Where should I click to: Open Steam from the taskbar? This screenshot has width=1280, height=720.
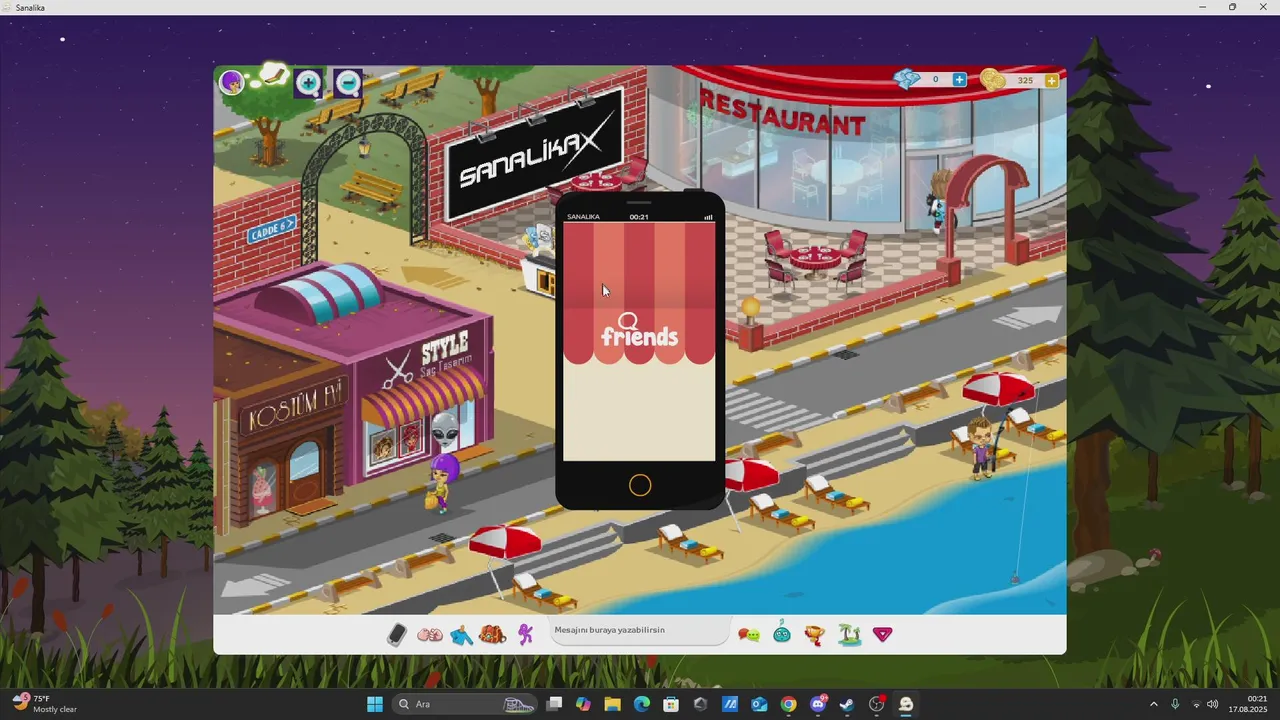[847, 704]
